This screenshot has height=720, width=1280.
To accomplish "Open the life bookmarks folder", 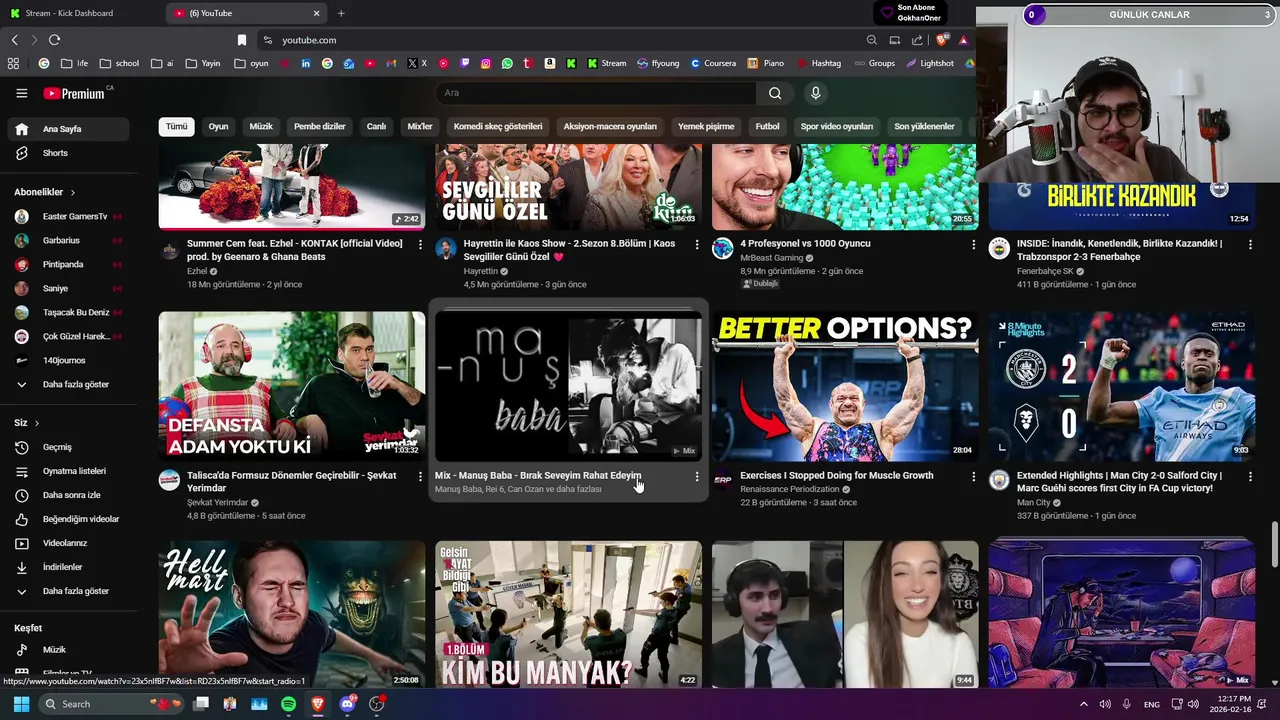I will 75,63.
